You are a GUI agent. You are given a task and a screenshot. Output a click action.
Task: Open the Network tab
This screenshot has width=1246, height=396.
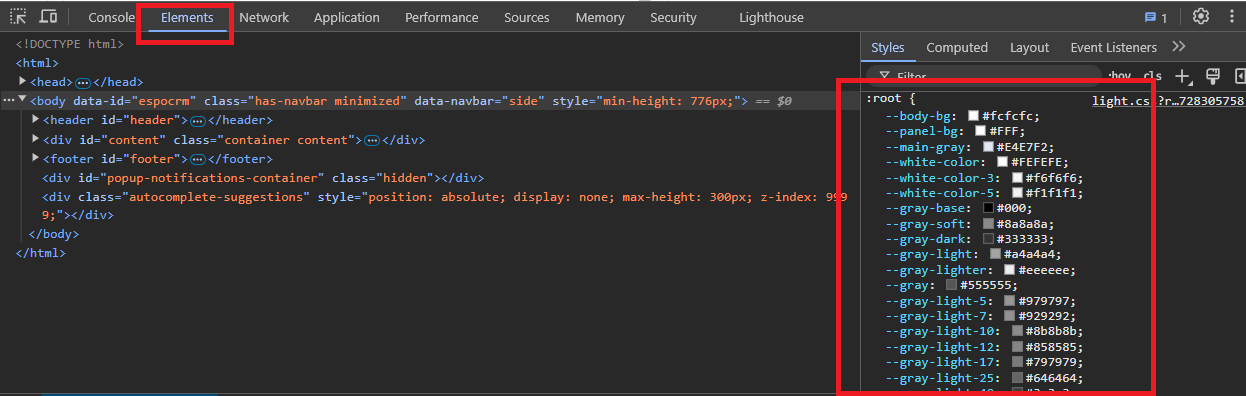point(264,18)
